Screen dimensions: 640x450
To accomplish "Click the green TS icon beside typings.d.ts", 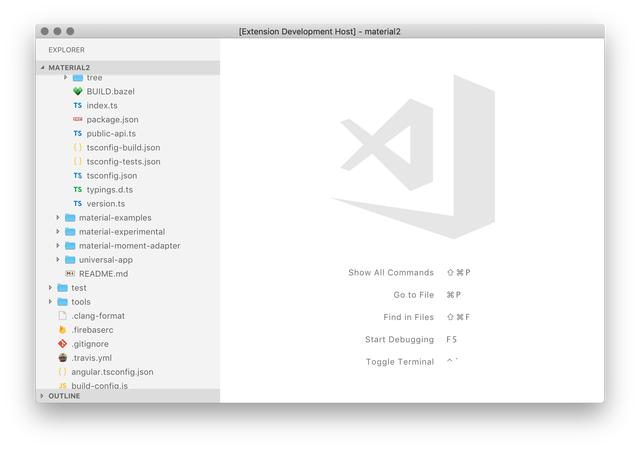I will 78,189.
